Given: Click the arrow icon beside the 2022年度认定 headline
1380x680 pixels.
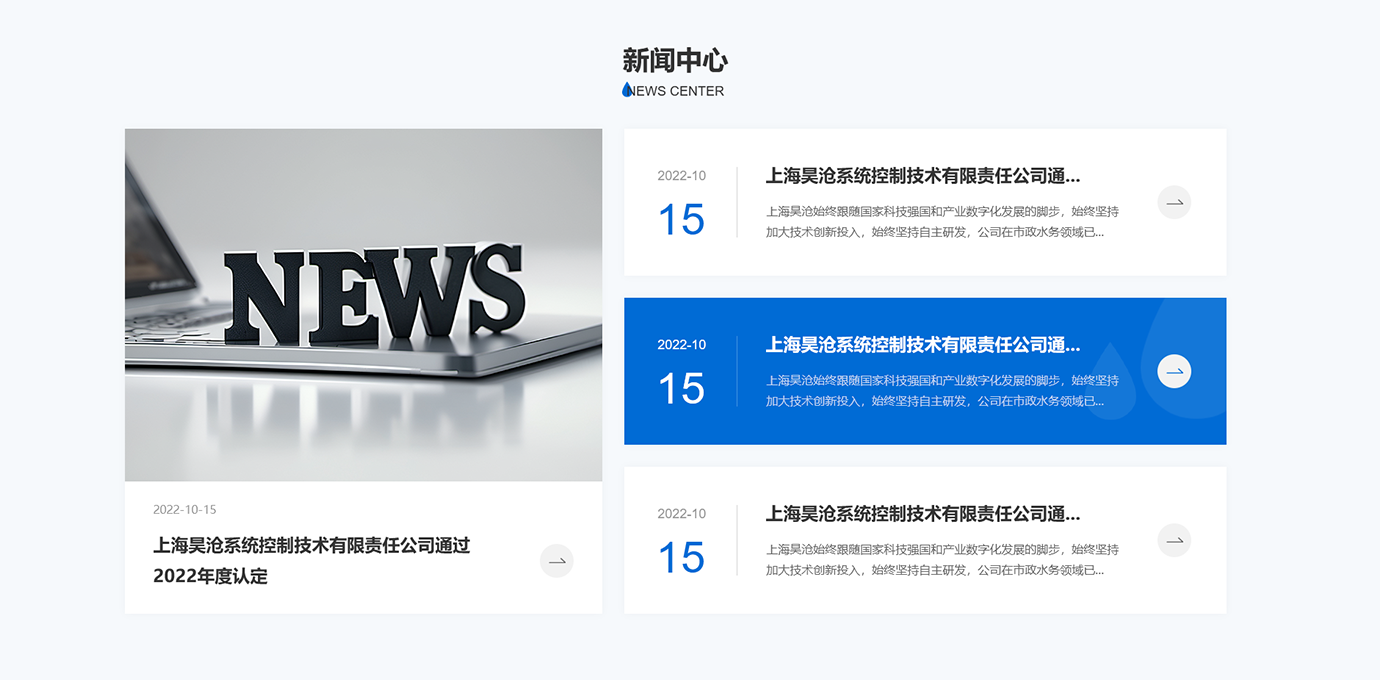Looking at the screenshot, I should coord(556,561).
